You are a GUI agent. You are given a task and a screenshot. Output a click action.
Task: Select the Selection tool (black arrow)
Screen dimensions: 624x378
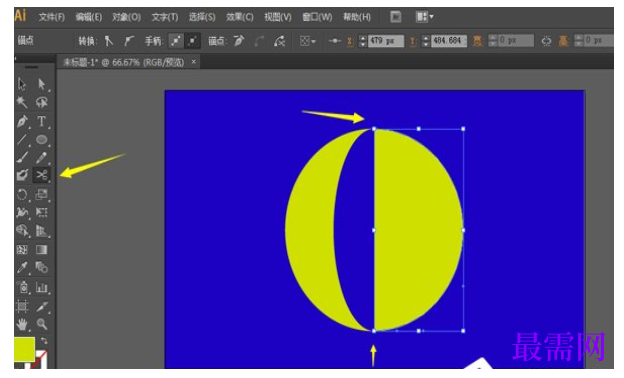click(22, 84)
